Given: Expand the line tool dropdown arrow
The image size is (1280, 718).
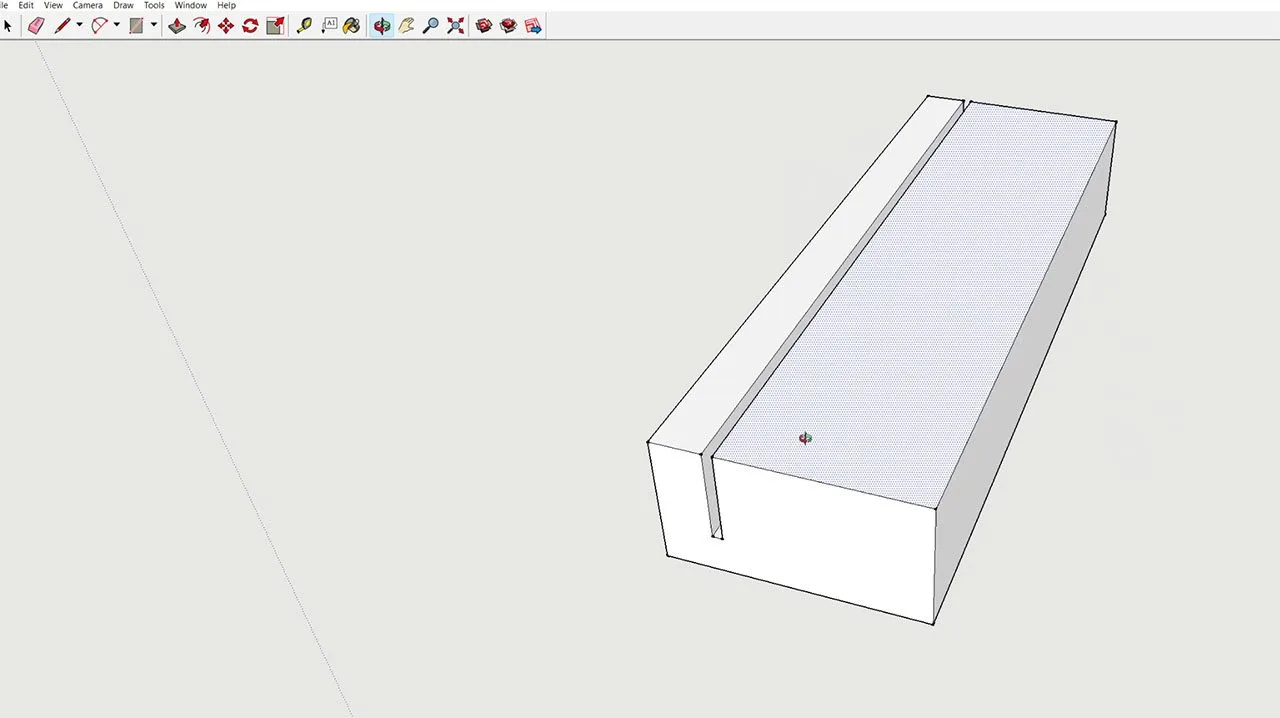Looking at the screenshot, I should (x=79, y=26).
